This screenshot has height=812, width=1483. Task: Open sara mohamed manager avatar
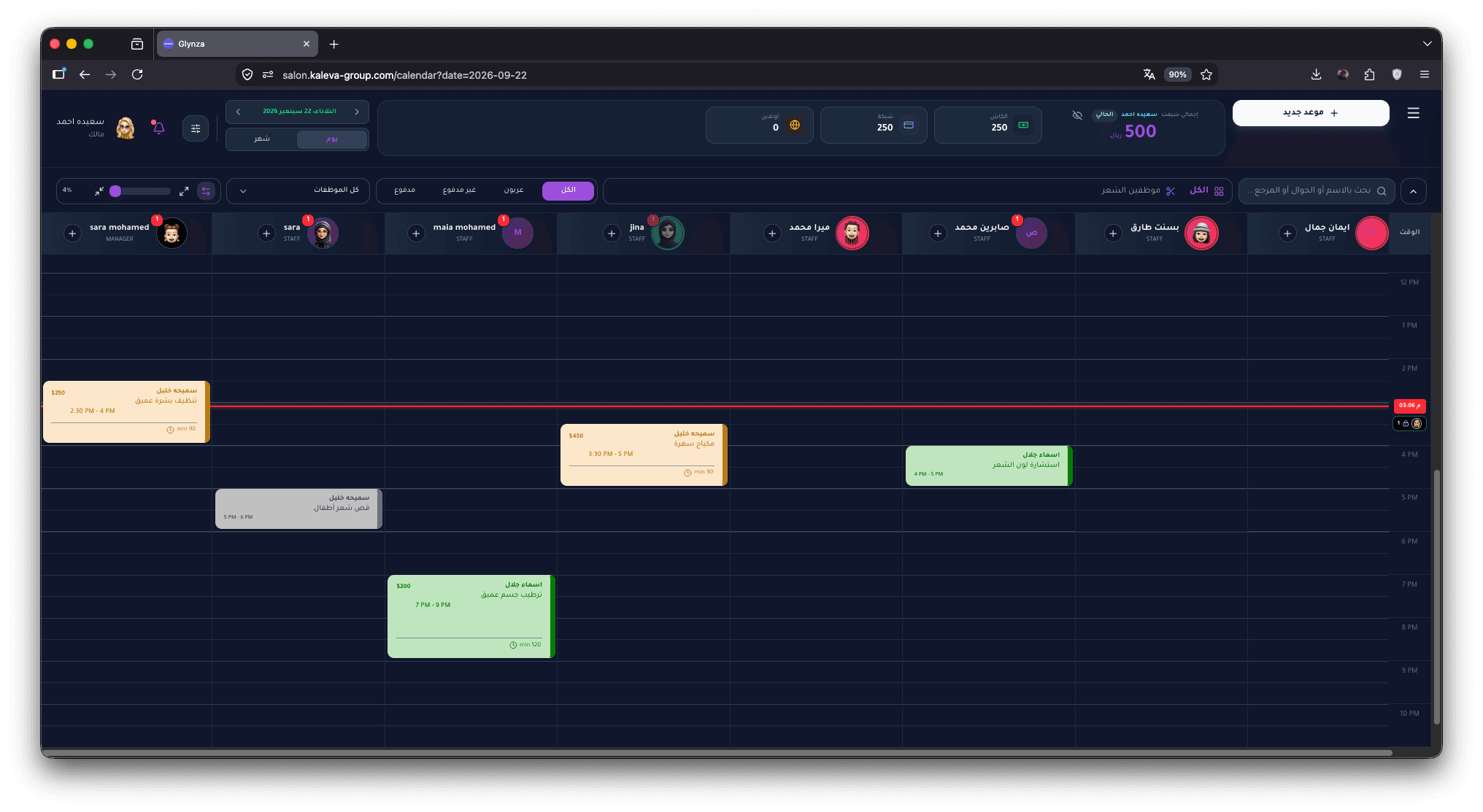(x=172, y=233)
